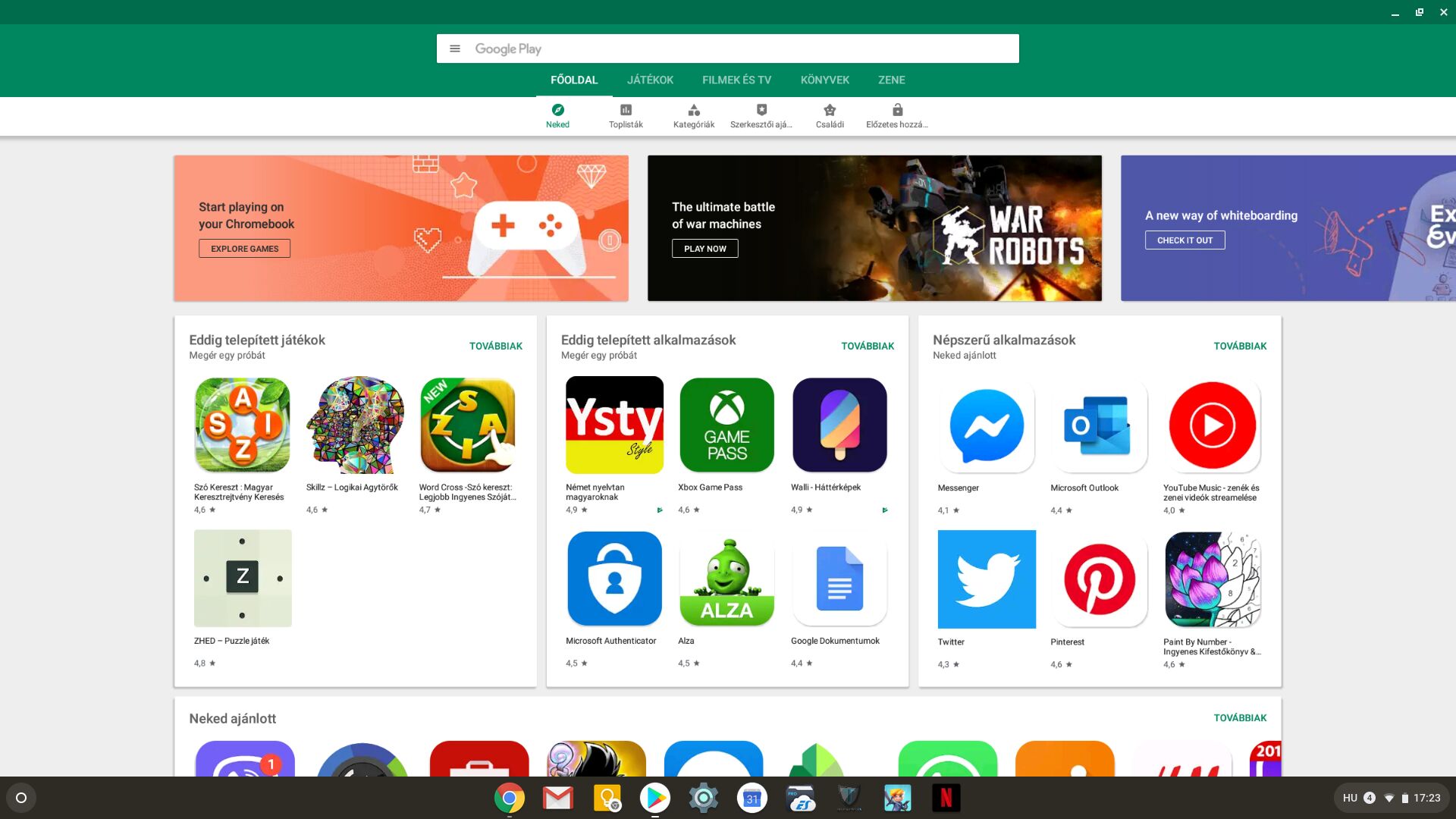Open Google Calendar from the shelf

click(752, 798)
